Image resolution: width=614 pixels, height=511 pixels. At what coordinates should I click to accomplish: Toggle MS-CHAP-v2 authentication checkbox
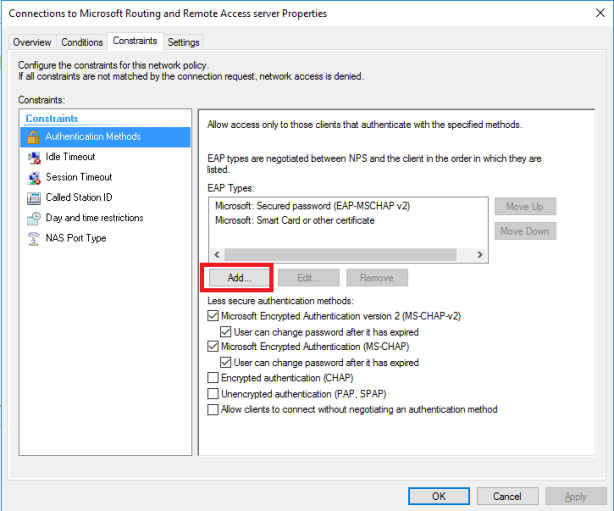pyautogui.click(x=213, y=316)
